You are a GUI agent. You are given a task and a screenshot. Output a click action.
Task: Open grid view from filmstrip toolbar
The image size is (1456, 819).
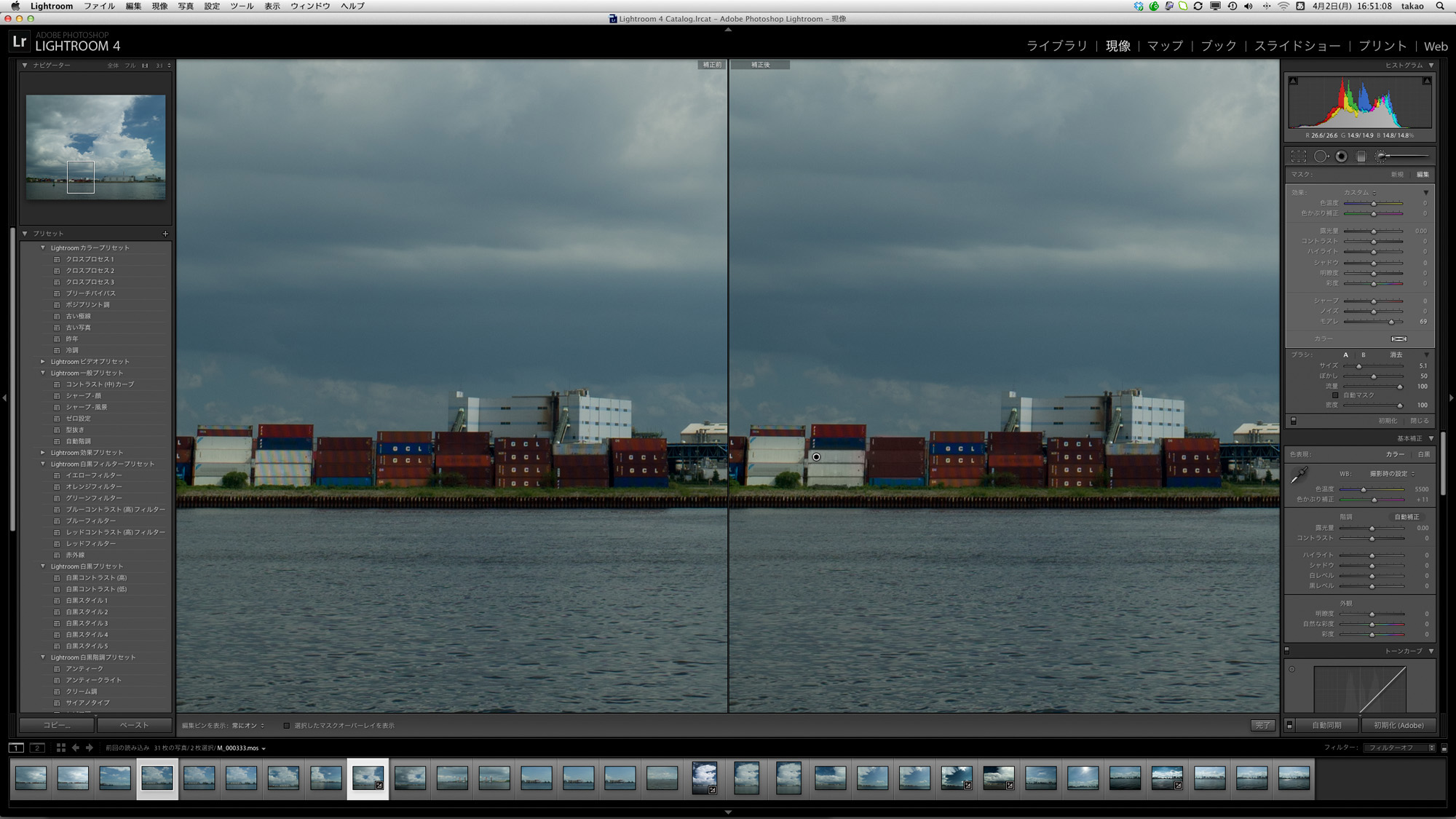[61, 748]
